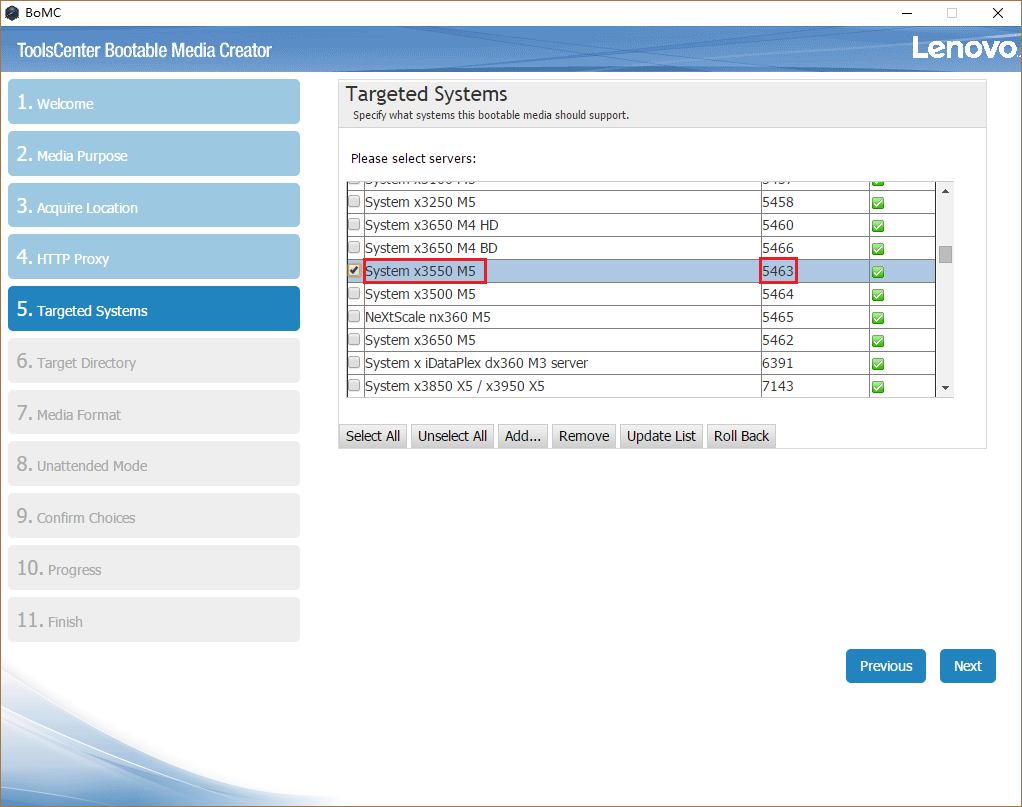Tick the System x3500 M5 checkbox
Image resolution: width=1022 pixels, height=807 pixels.
(354, 293)
